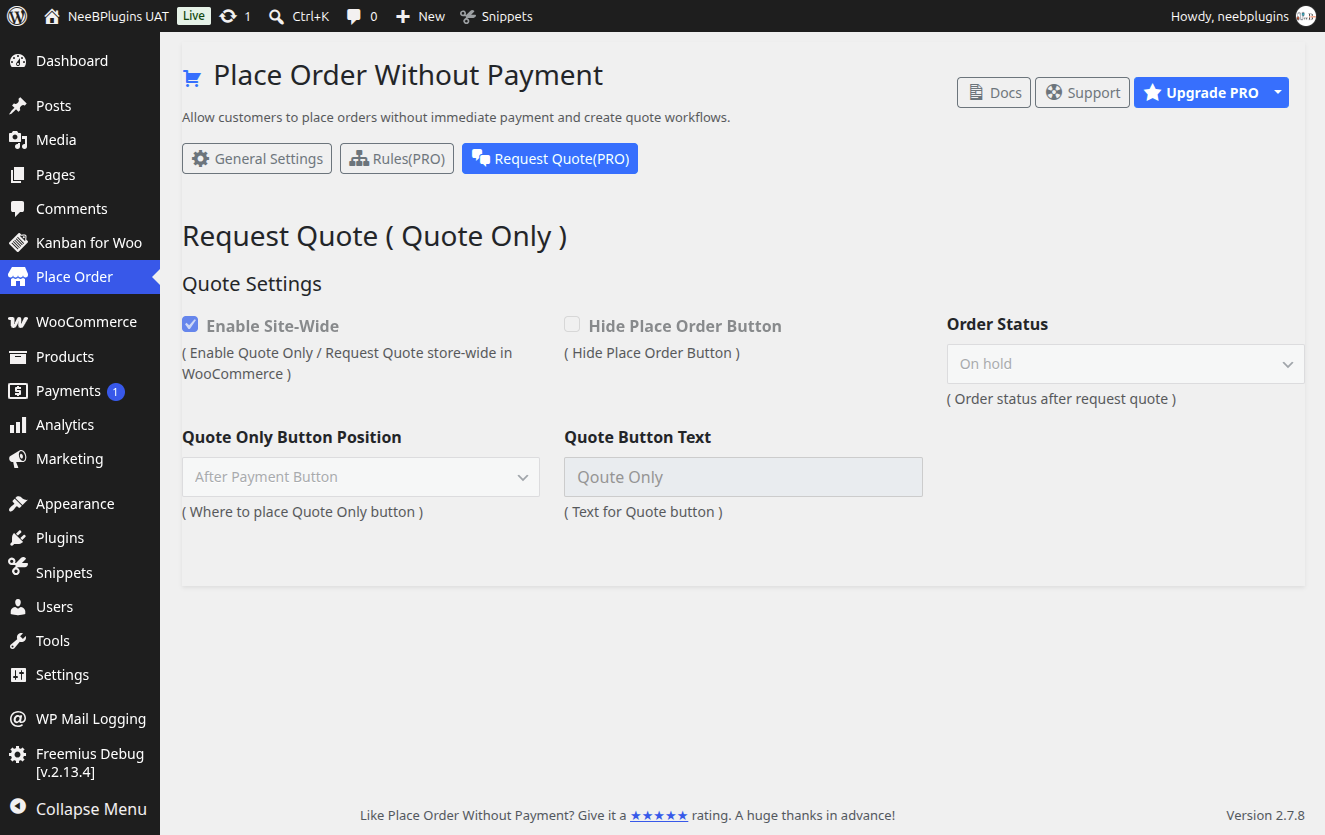Click the Upgrade PRO button
The width and height of the screenshot is (1325, 835).
point(1201,92)
